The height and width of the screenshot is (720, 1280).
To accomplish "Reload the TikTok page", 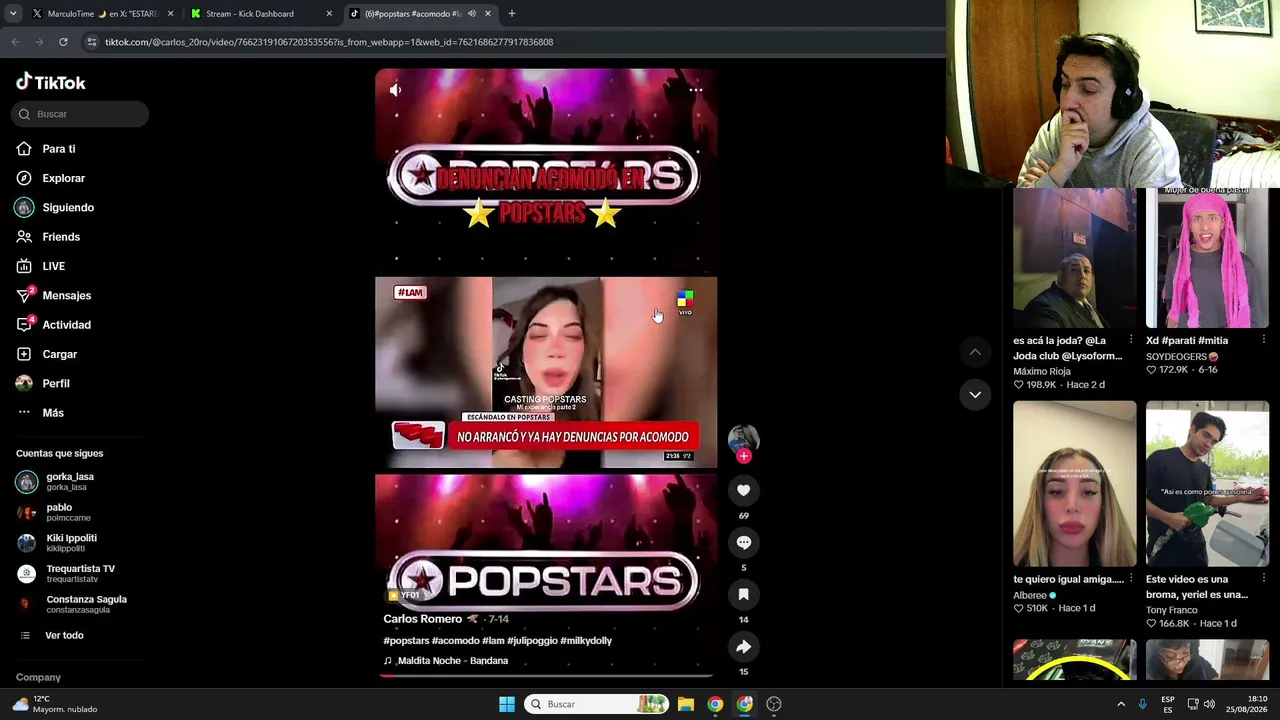I will (x=63, y=42).
